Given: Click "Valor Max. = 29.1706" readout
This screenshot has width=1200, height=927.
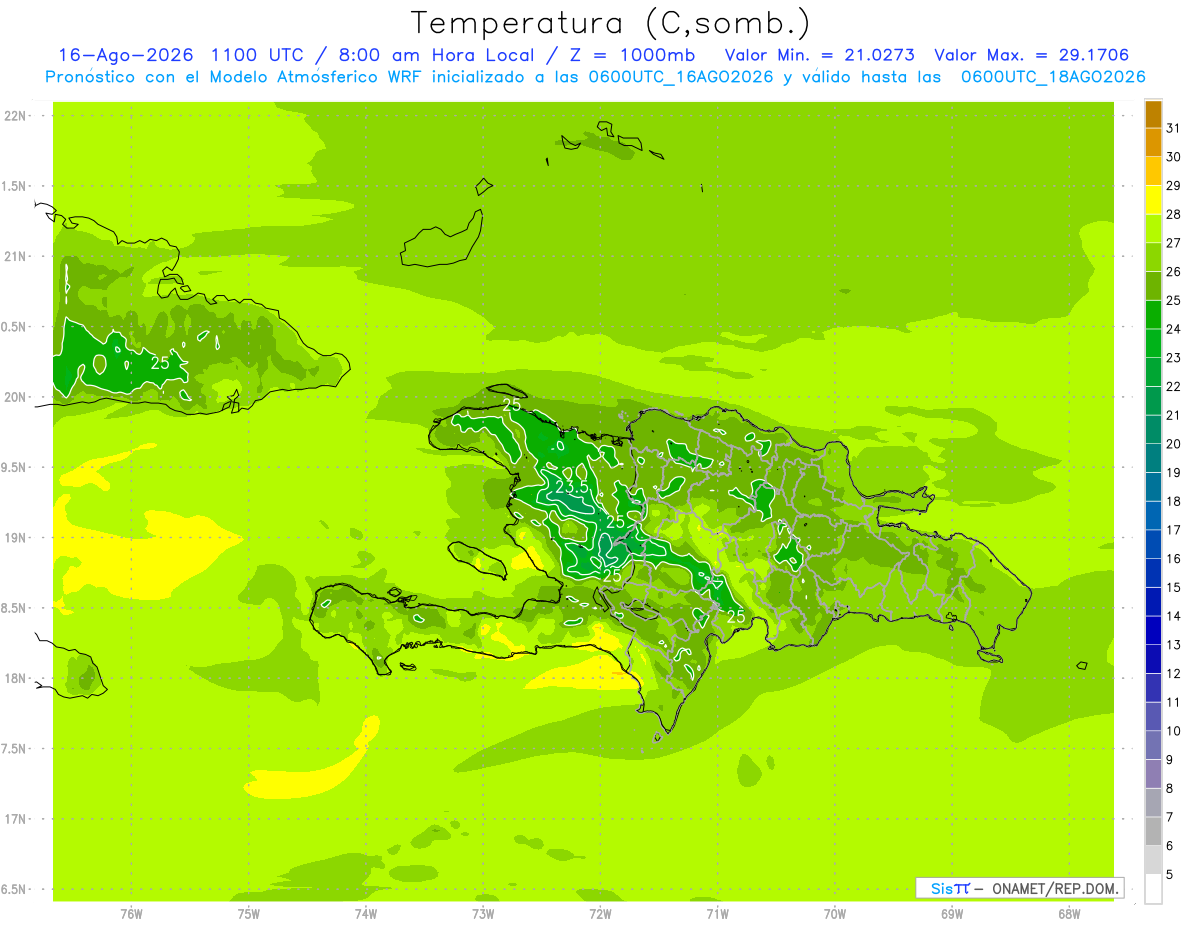Looking at the screenshot, I should click(x=1032, y=55).
